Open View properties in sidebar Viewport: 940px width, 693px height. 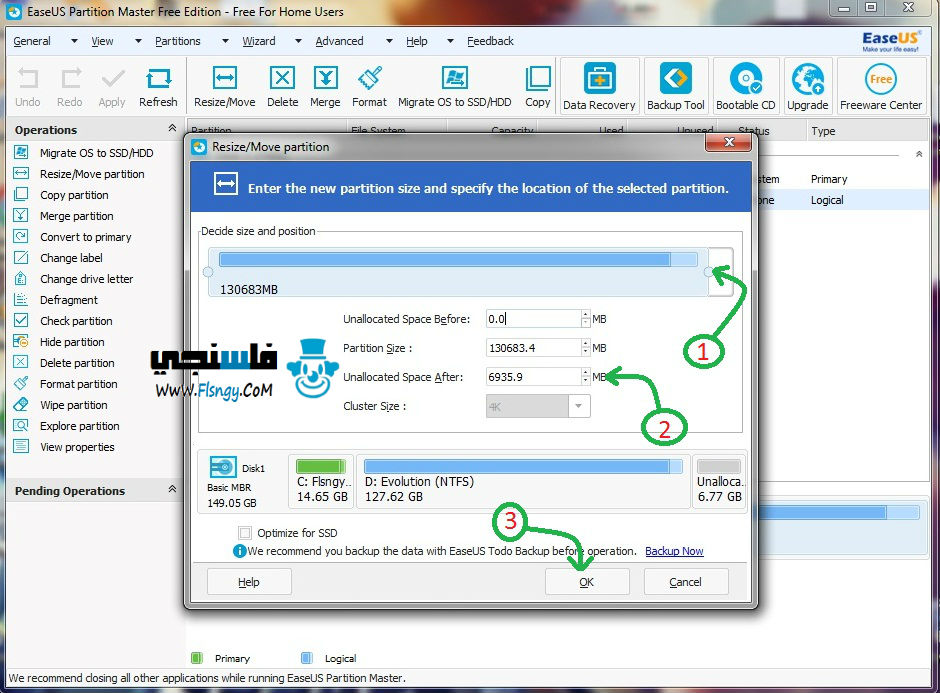(x=77, y=447)
